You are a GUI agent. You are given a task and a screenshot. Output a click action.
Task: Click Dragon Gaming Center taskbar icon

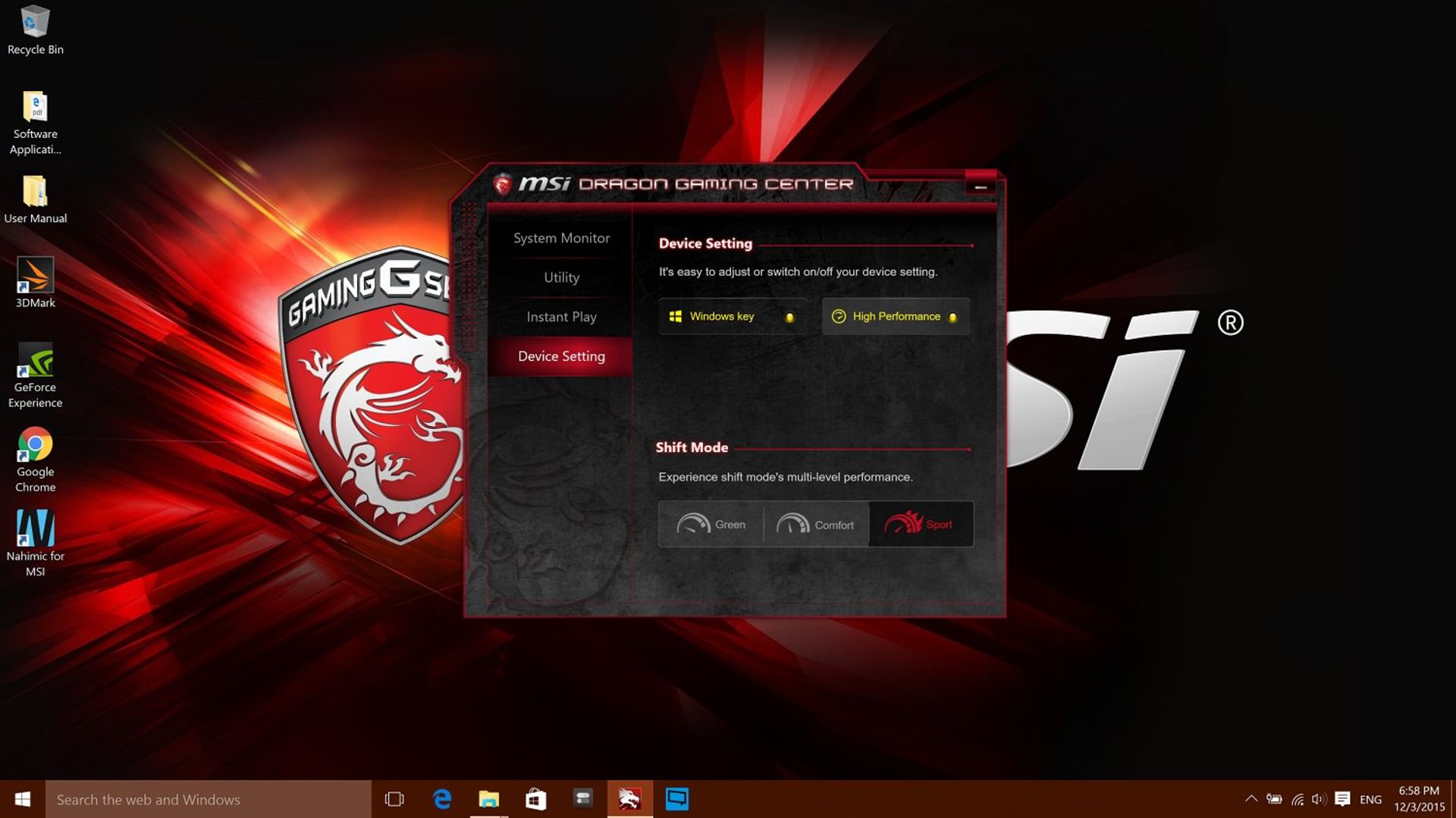[629, 799]
